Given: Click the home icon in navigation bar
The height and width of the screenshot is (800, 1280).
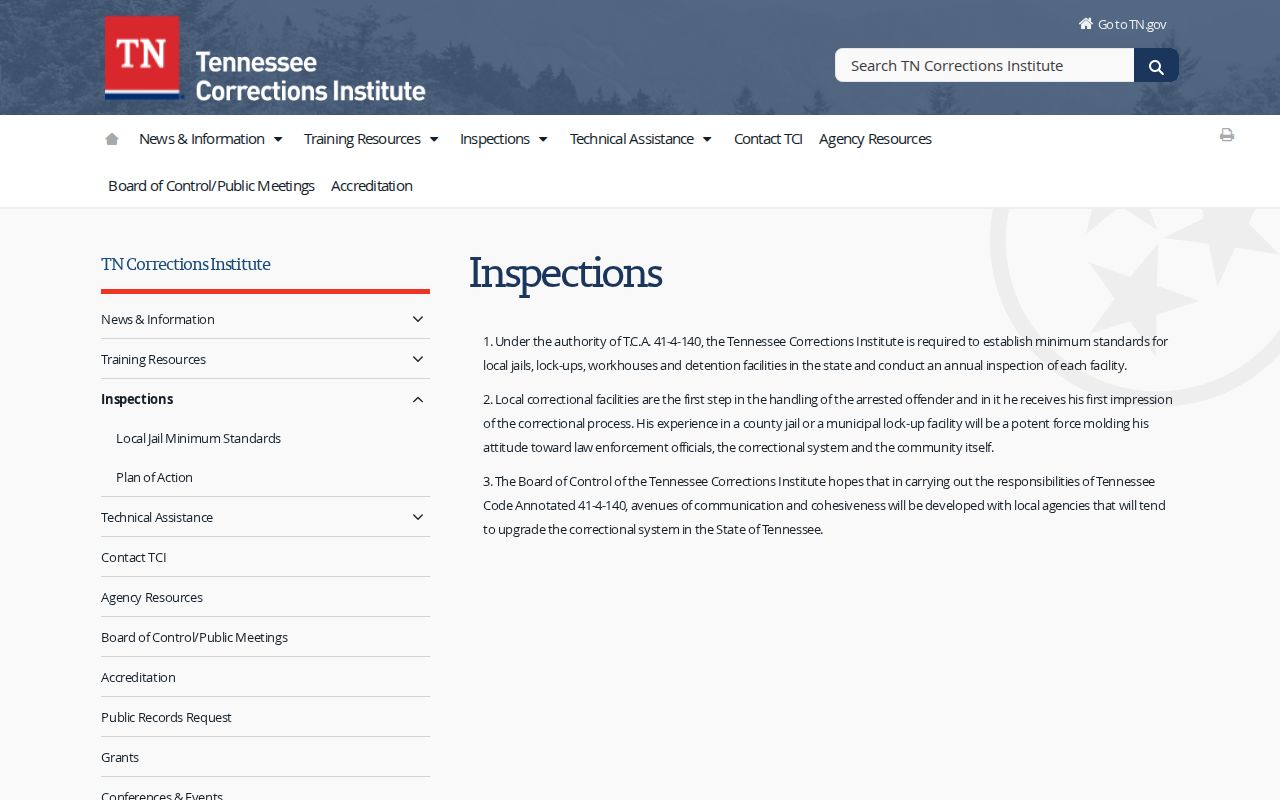Looking at the screenshot, I should (x=112, y=139).
